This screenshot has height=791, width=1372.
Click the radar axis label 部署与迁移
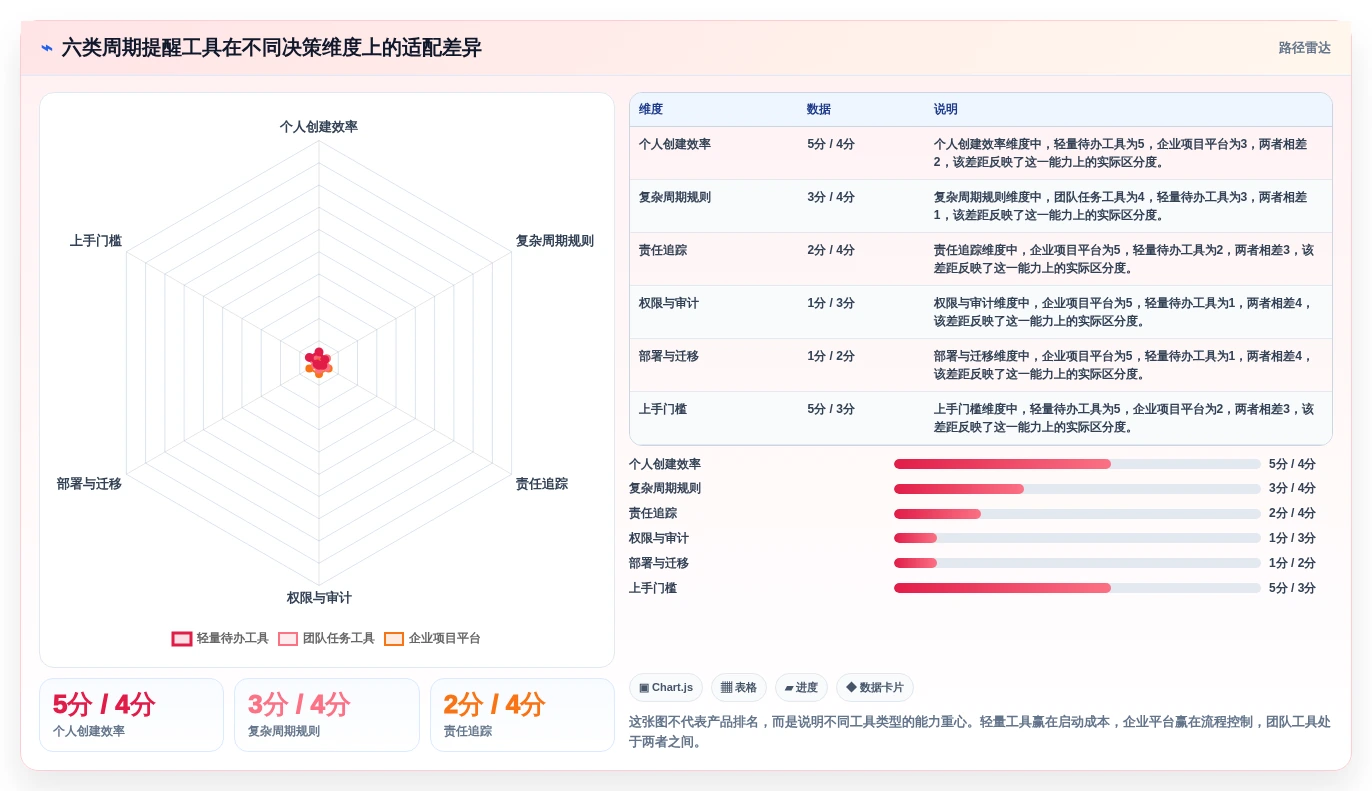pyautogui.click(x=89, y=484)
